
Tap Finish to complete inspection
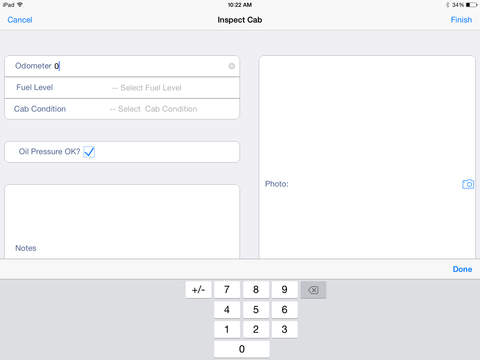[x=461, y=20]
